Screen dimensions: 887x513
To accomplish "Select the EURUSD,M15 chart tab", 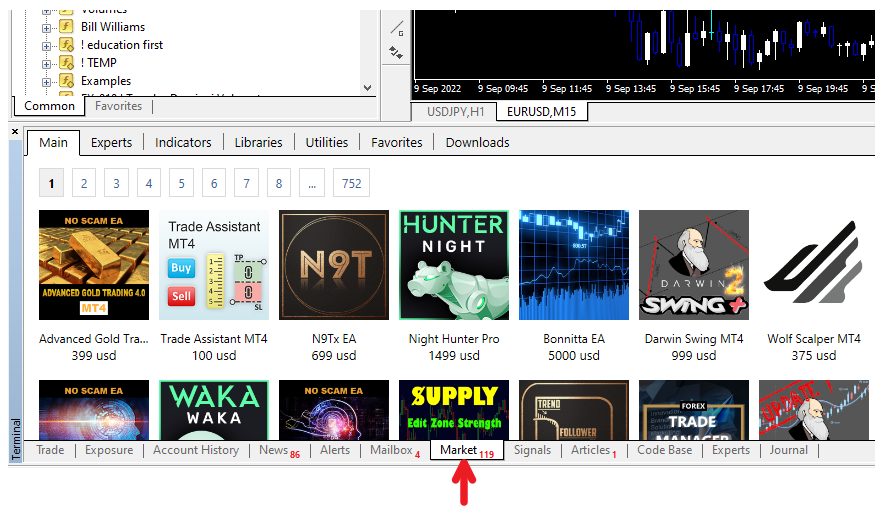I will (x=541, y=111).
